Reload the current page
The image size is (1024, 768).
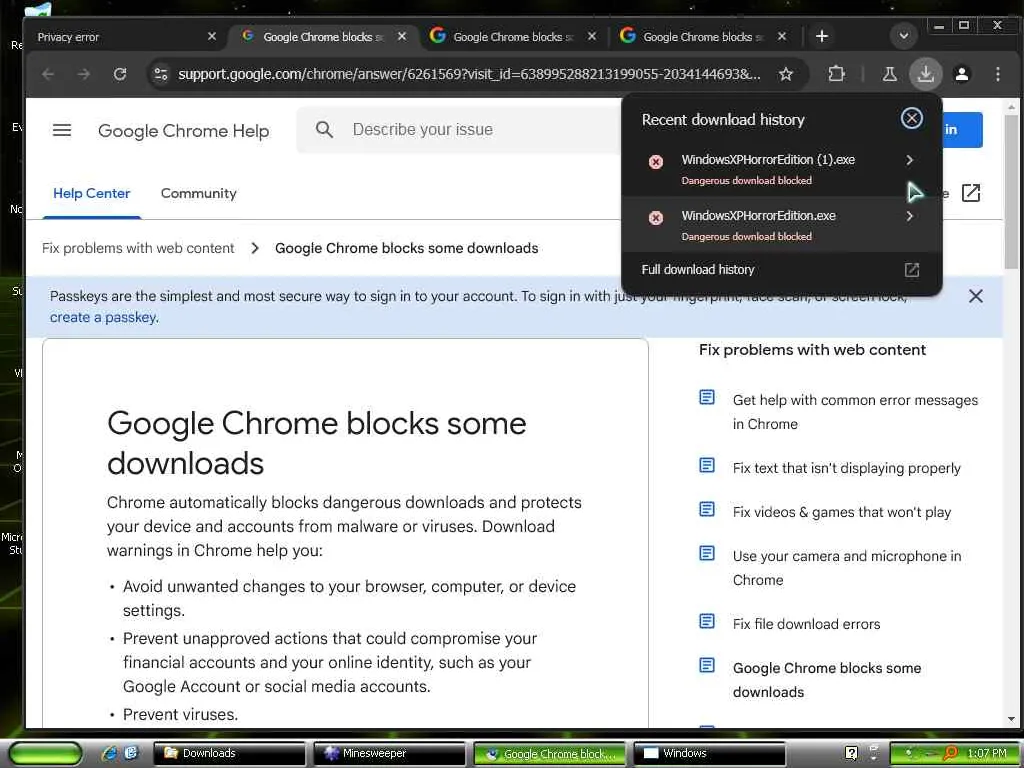tap(120, 74)
